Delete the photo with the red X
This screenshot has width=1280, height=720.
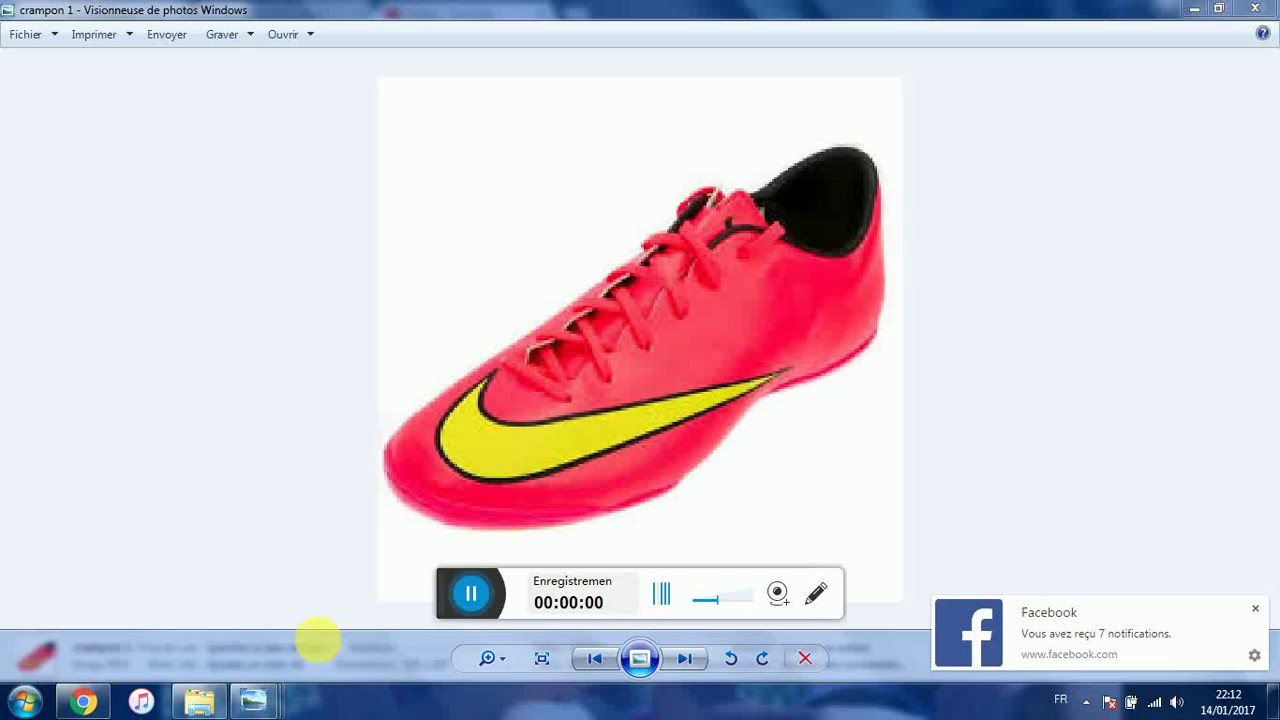click(805, 658)
